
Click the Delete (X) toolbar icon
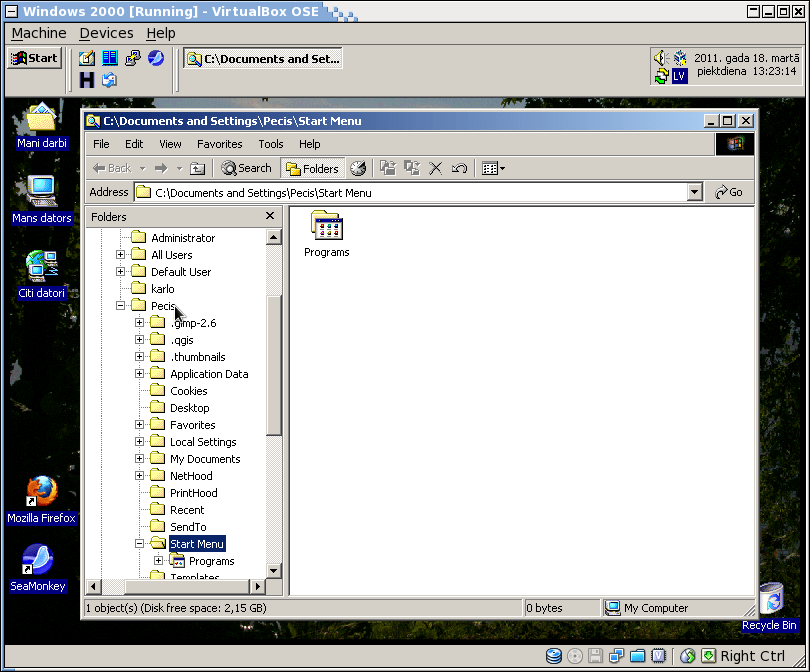click(435, 168)
